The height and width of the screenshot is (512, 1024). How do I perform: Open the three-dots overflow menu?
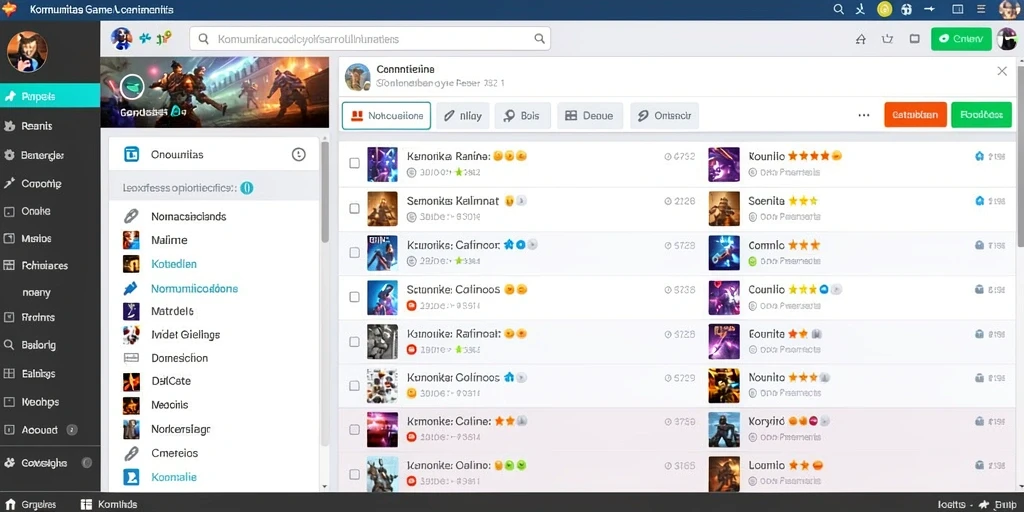[x=864, y=115]
